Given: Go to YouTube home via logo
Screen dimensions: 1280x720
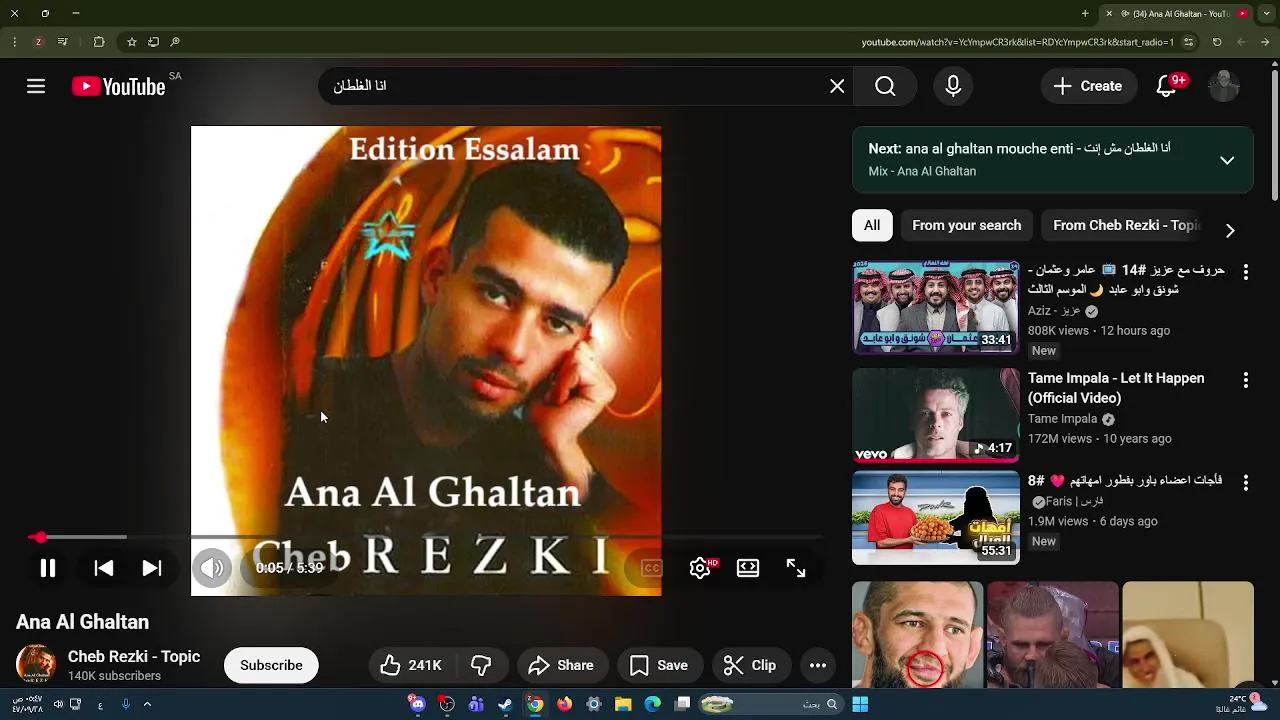Looking at the screenshot, I should click(x=119, y=87).
